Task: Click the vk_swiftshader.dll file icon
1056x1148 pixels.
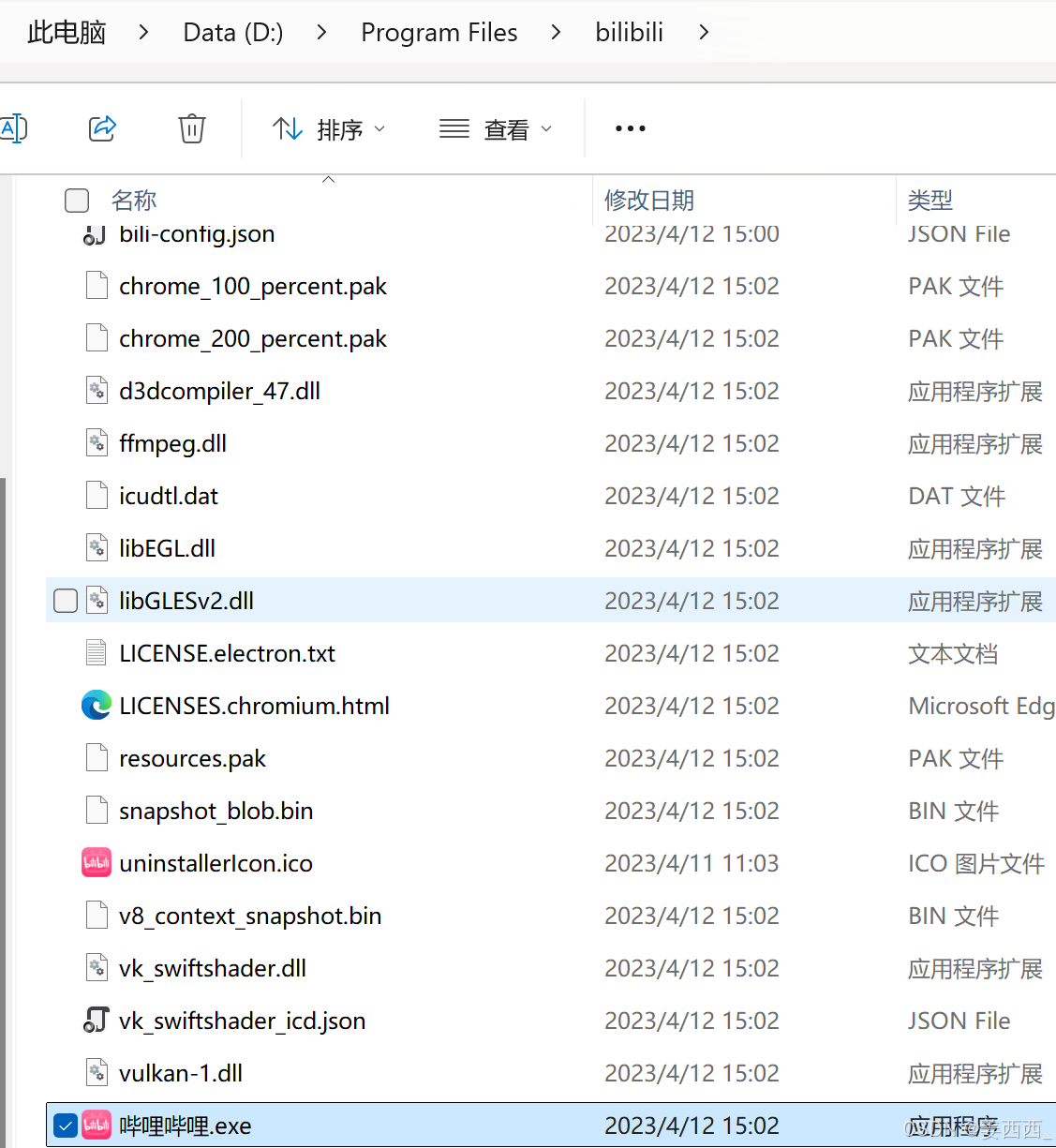Action: pyautogui.click(x=97, y=968)
